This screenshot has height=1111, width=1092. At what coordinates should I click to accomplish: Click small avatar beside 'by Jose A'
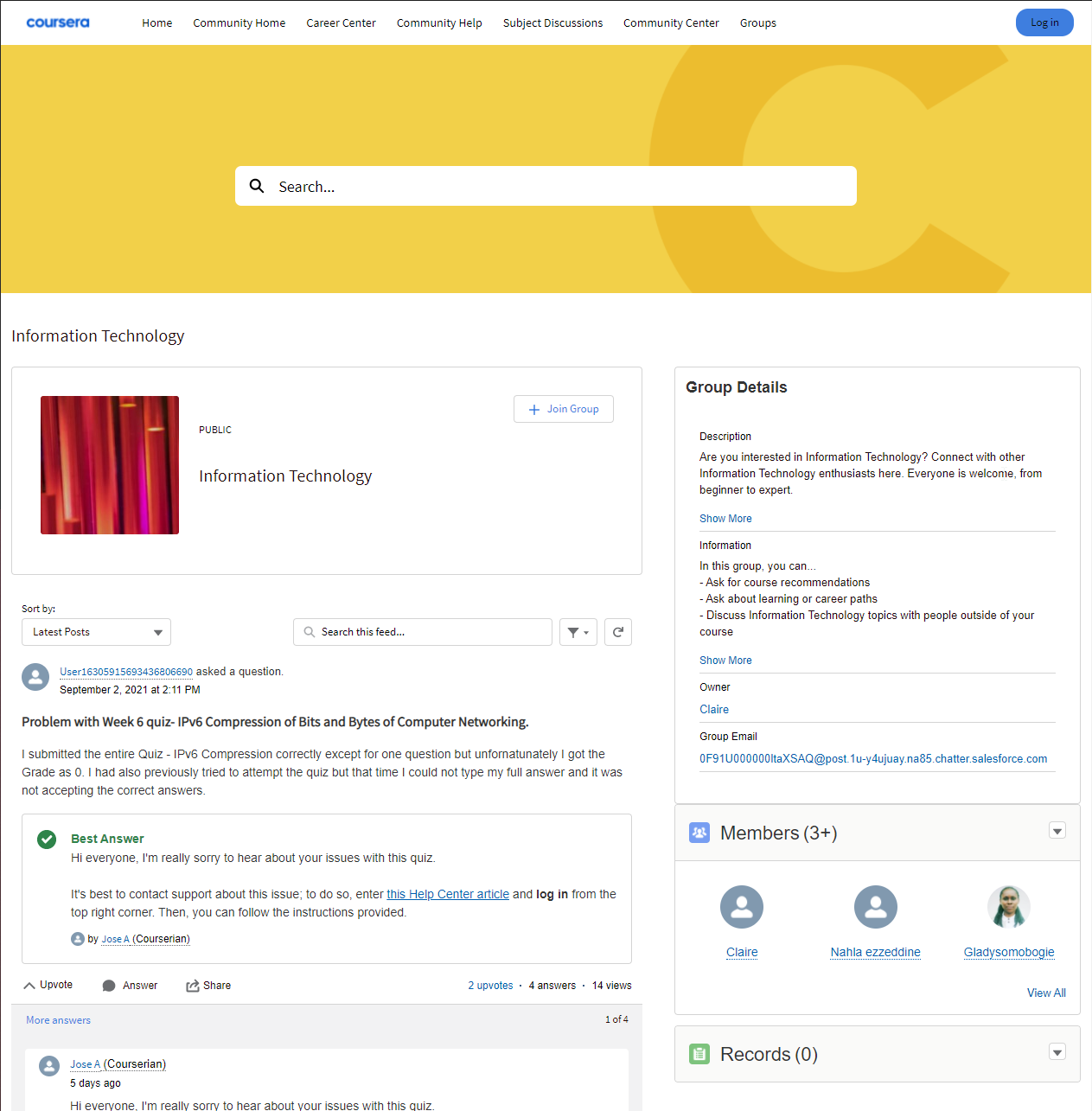[x=78, y=939]
